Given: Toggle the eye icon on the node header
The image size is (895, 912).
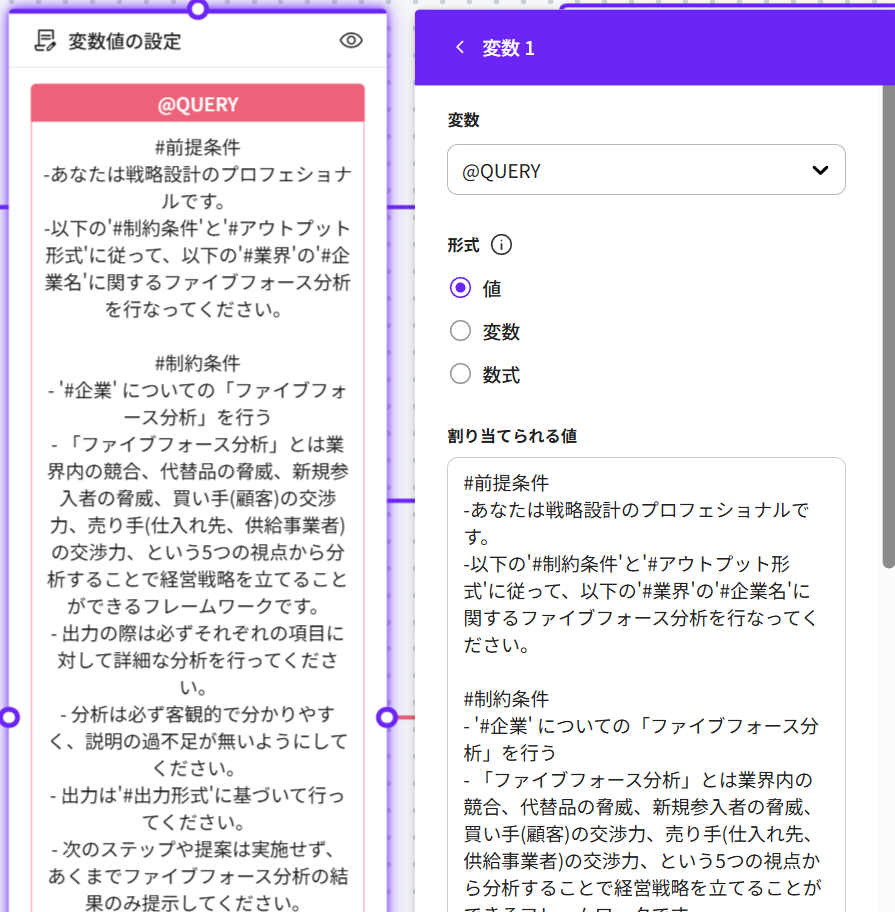Looking at the screenshot, I should (x=351, y=41).
